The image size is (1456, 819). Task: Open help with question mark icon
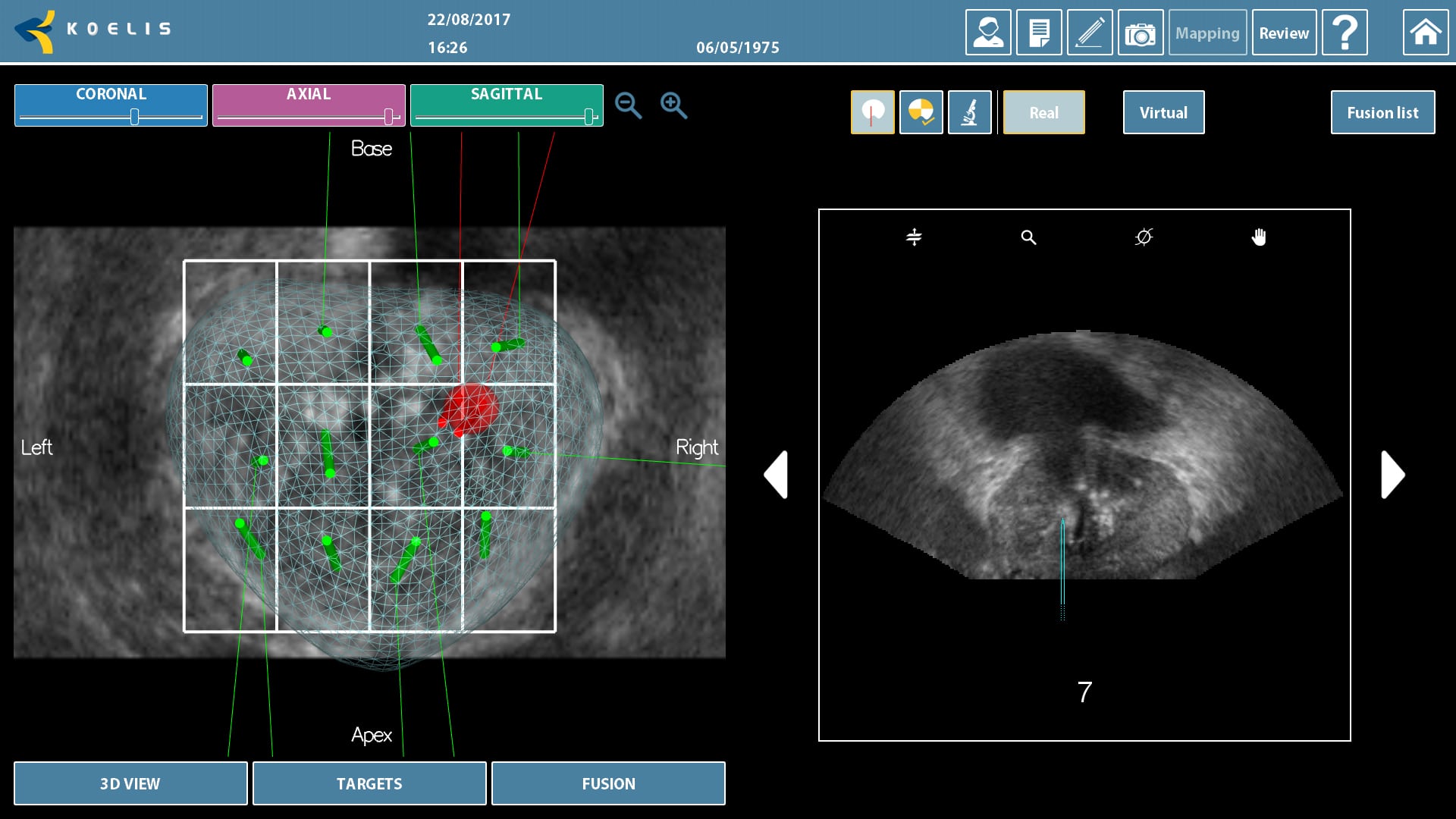click(1344, 33)
